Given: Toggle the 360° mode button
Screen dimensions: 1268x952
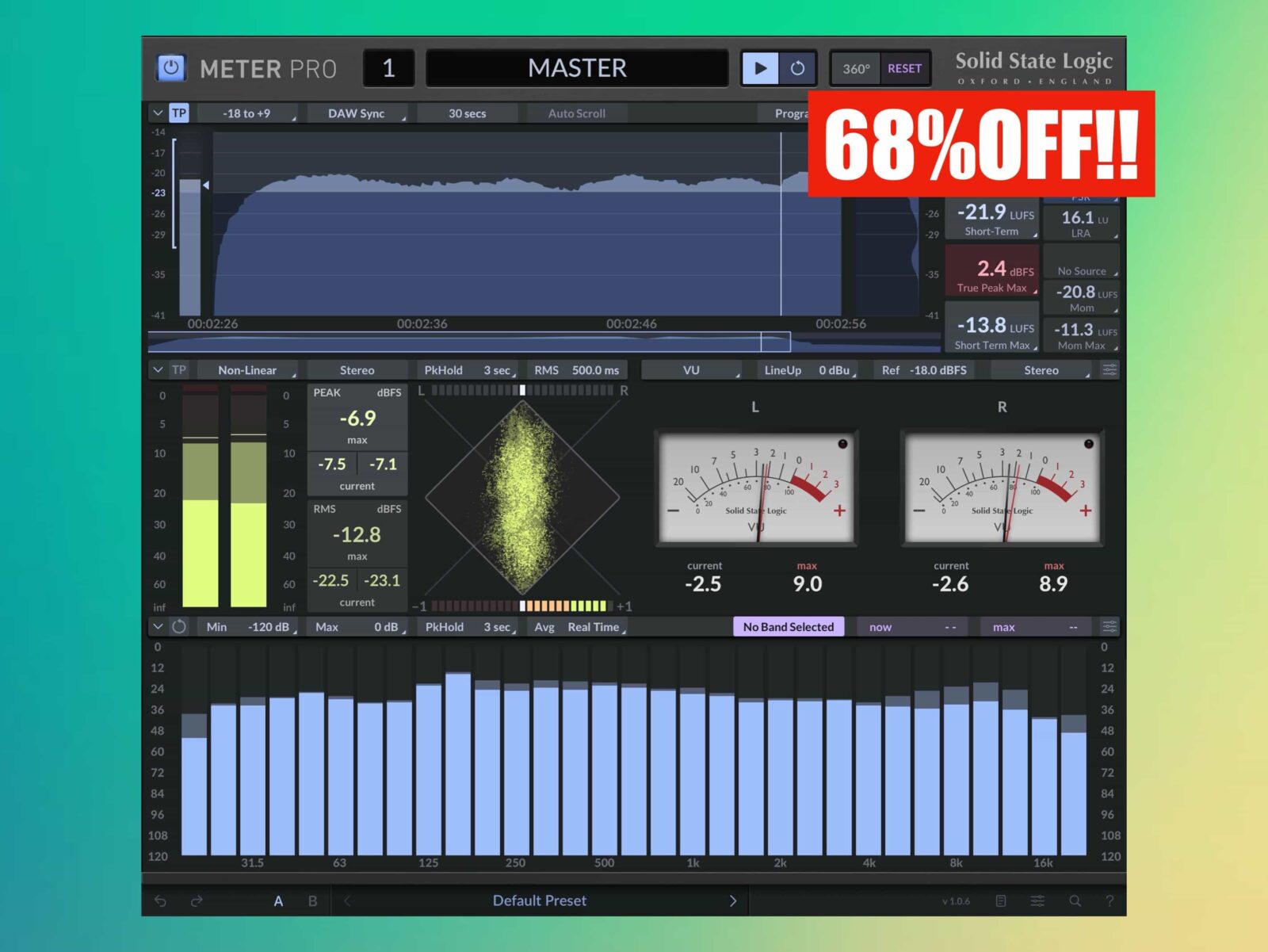Looking at the screenshot, I should (x=855, y=69).
